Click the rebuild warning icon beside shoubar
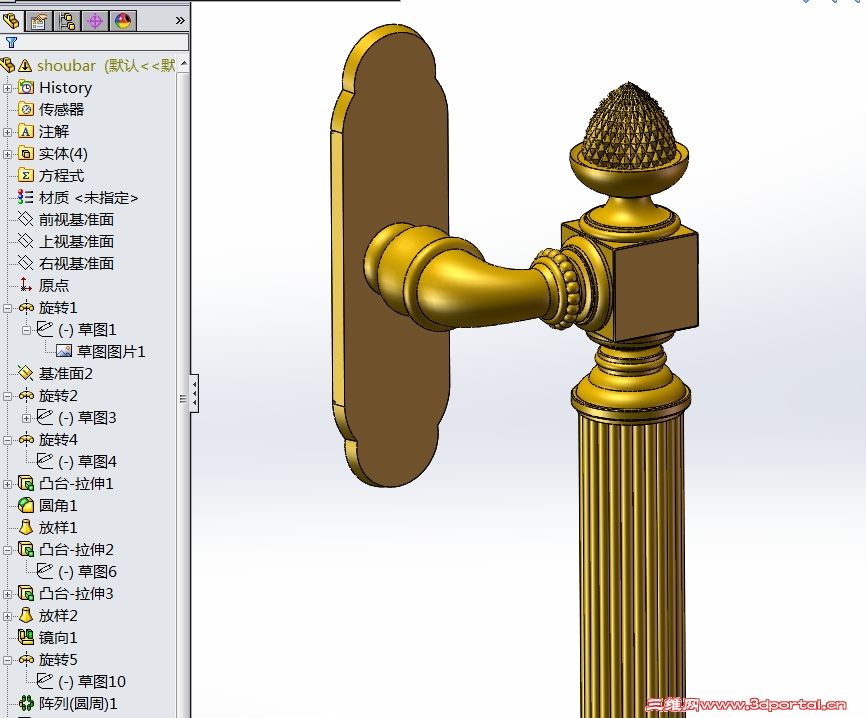The height and width of the screenshot is (718, 866). 25,66
